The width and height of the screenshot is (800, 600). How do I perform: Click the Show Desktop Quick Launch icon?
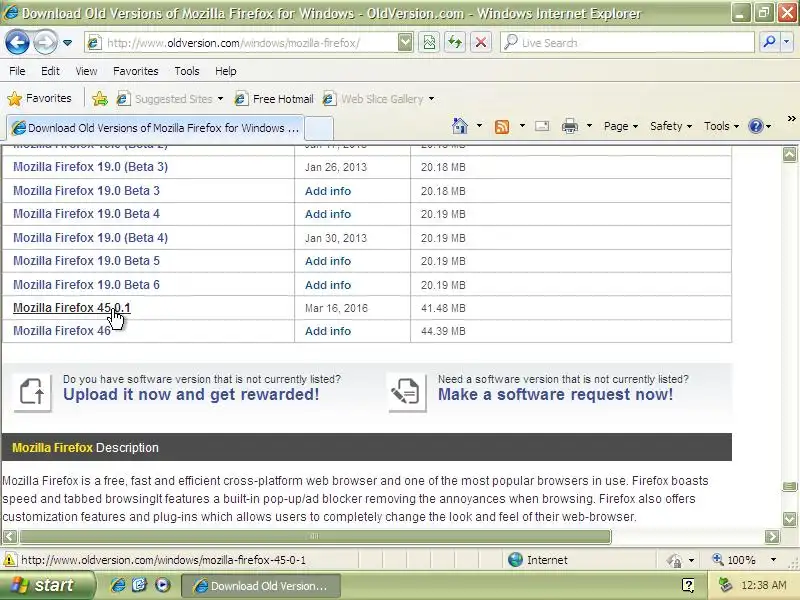click(139, 585)
